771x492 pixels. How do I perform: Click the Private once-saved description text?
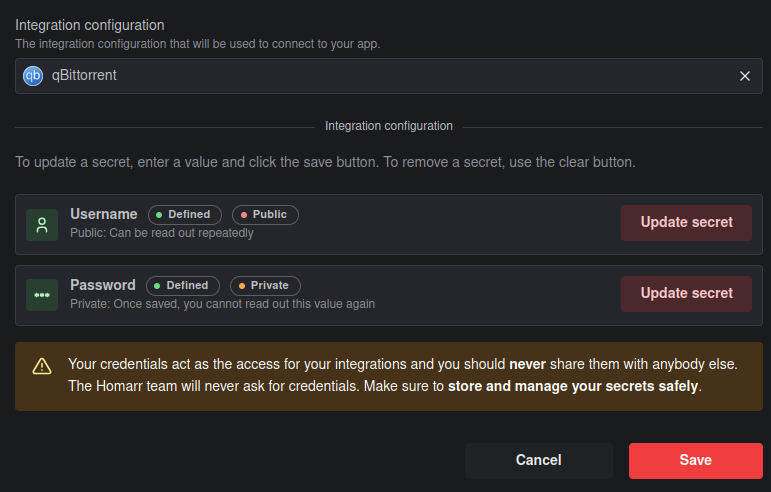[222, 304]
